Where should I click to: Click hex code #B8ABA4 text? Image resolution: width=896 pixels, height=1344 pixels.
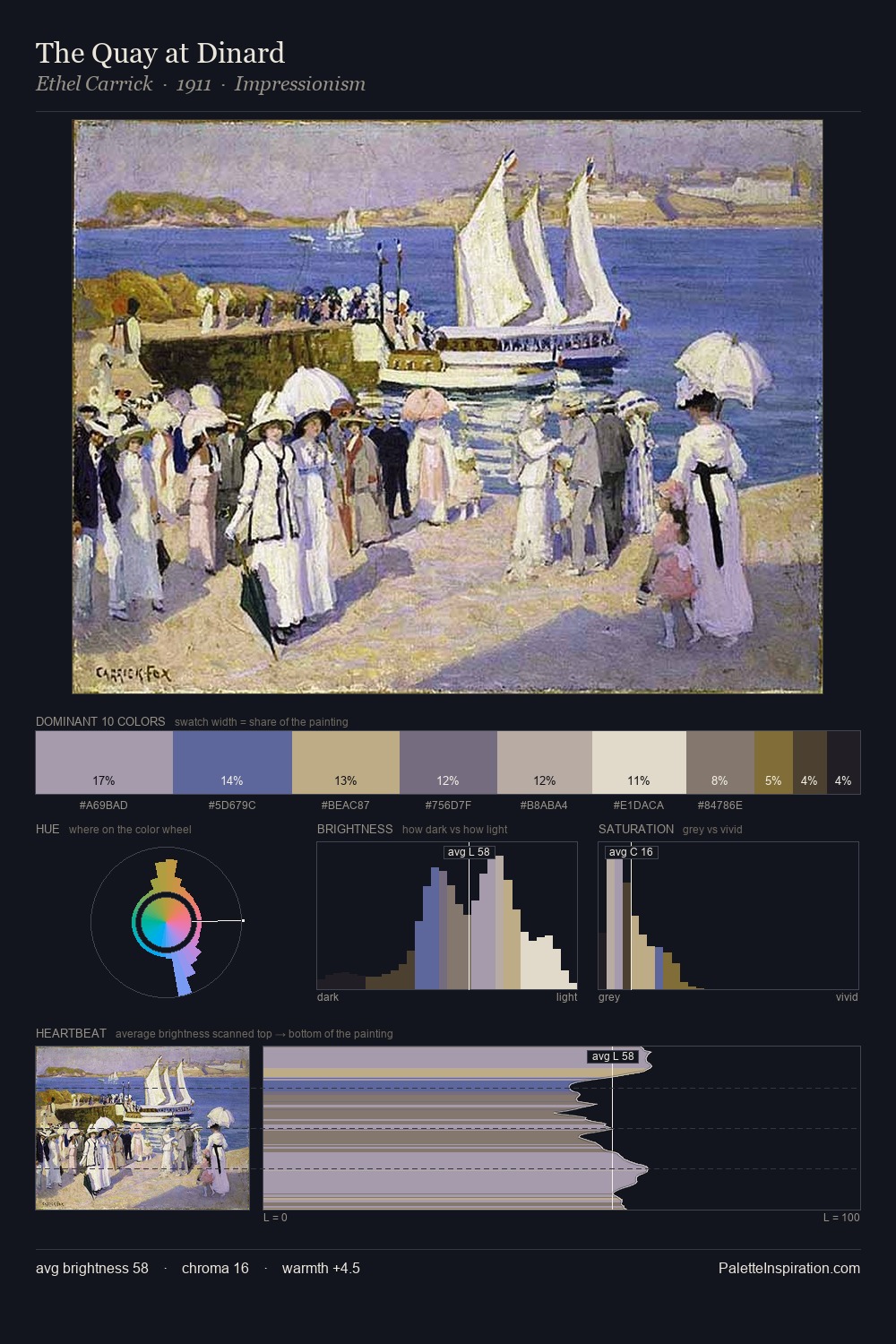click(x=545, y=806)
